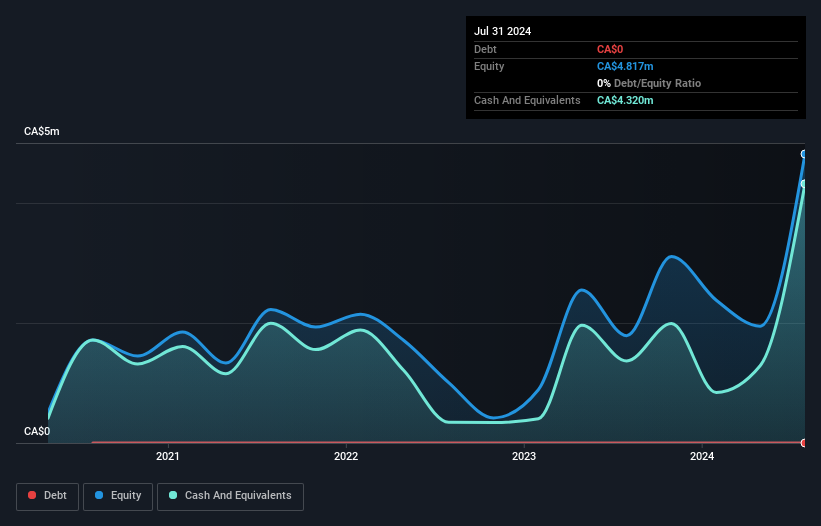The width and height of the screenshot is (821, 526).
Task: Click the CA$0 y-axis label
Action: [x=37, y=431]
